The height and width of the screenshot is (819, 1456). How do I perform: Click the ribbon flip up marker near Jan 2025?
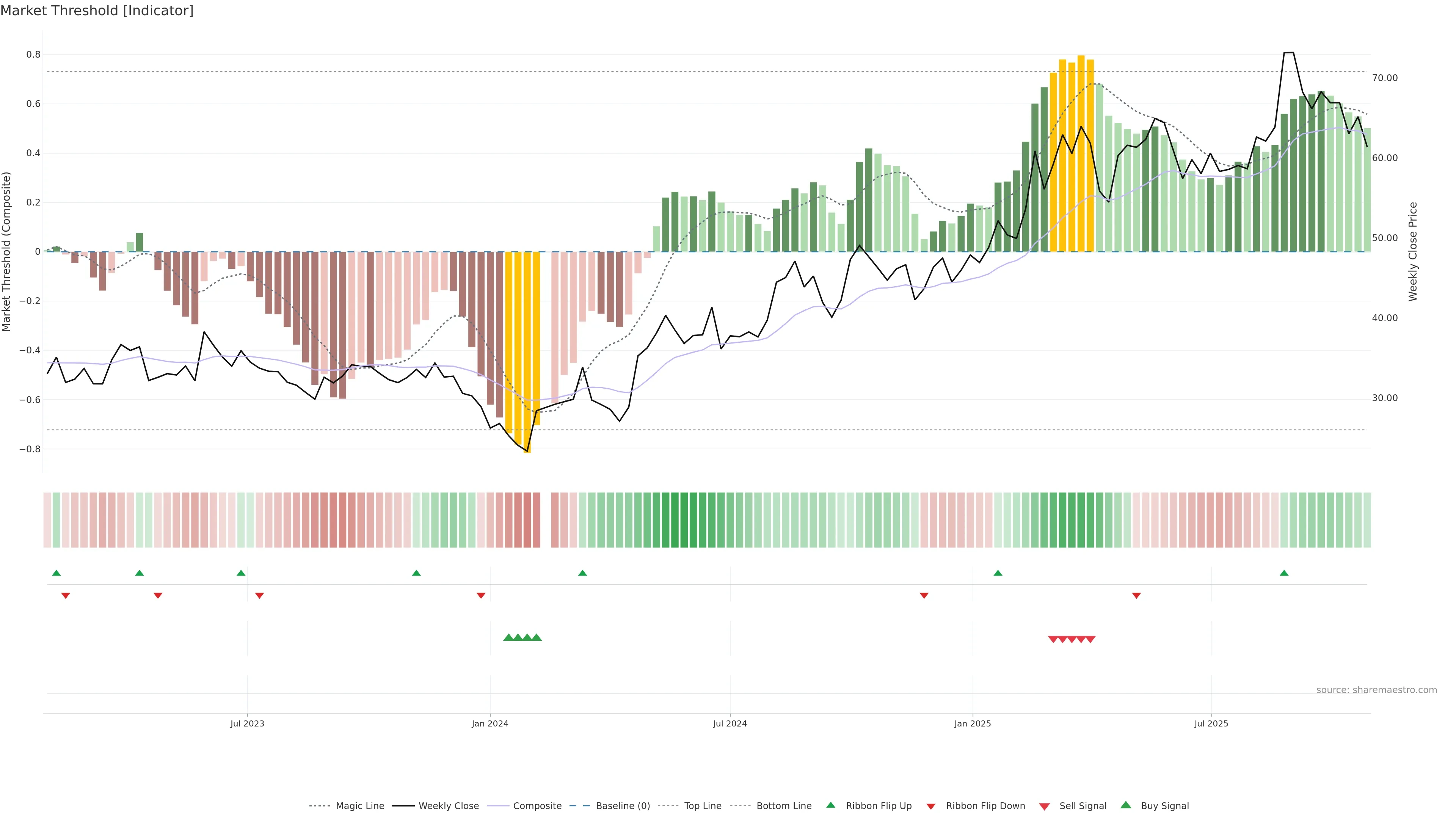click(x=998, y=573)
